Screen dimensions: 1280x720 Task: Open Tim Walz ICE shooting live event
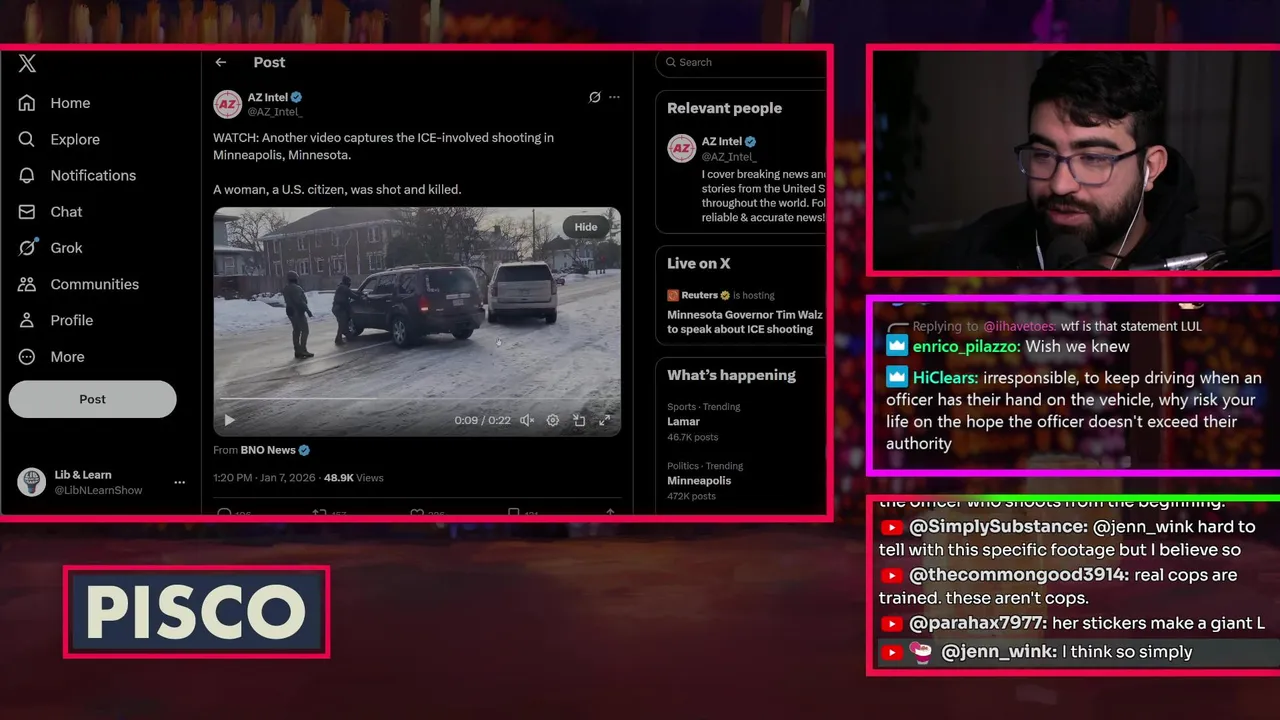[745, 322]
